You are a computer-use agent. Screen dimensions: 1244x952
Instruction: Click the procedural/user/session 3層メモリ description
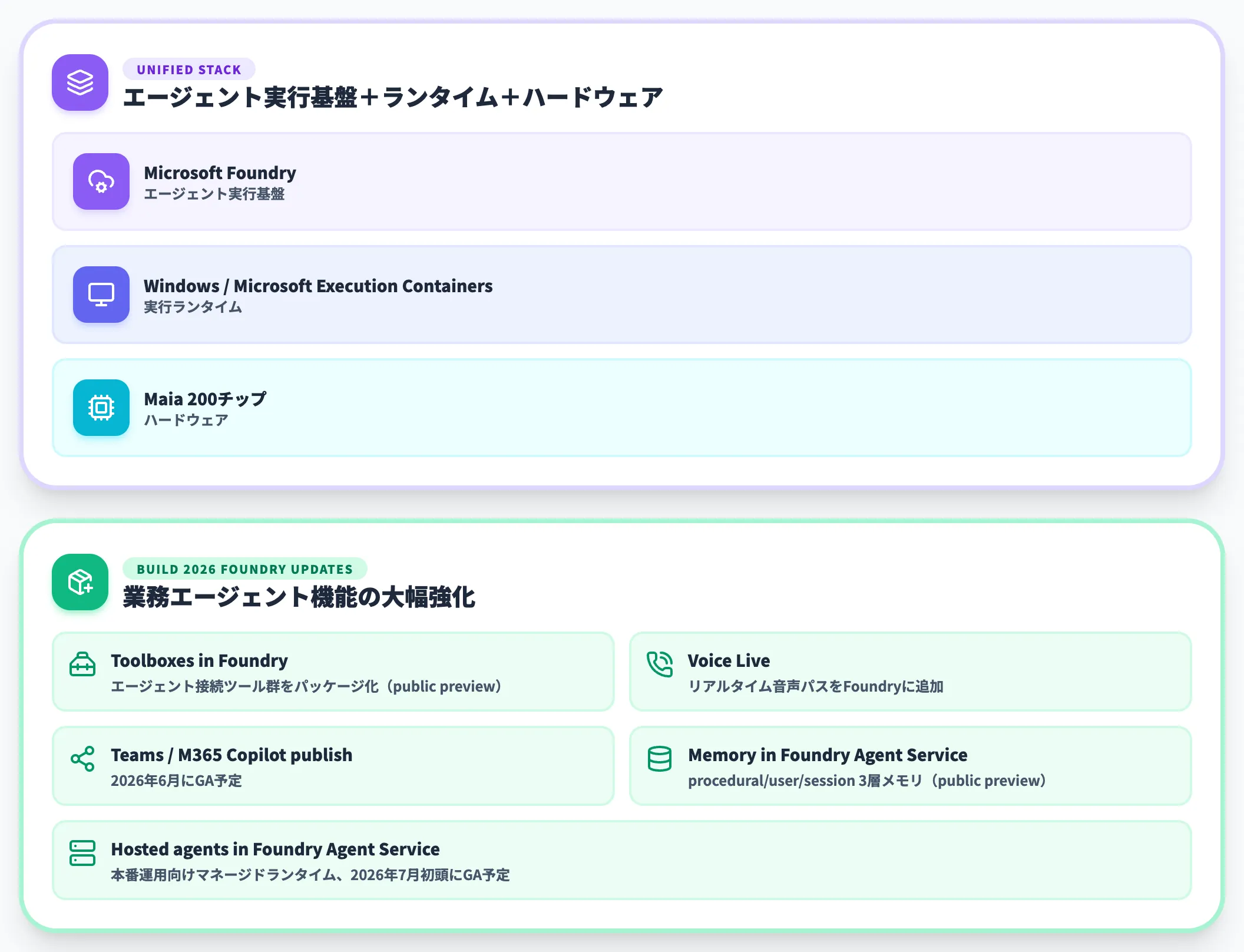pos(867,781)
